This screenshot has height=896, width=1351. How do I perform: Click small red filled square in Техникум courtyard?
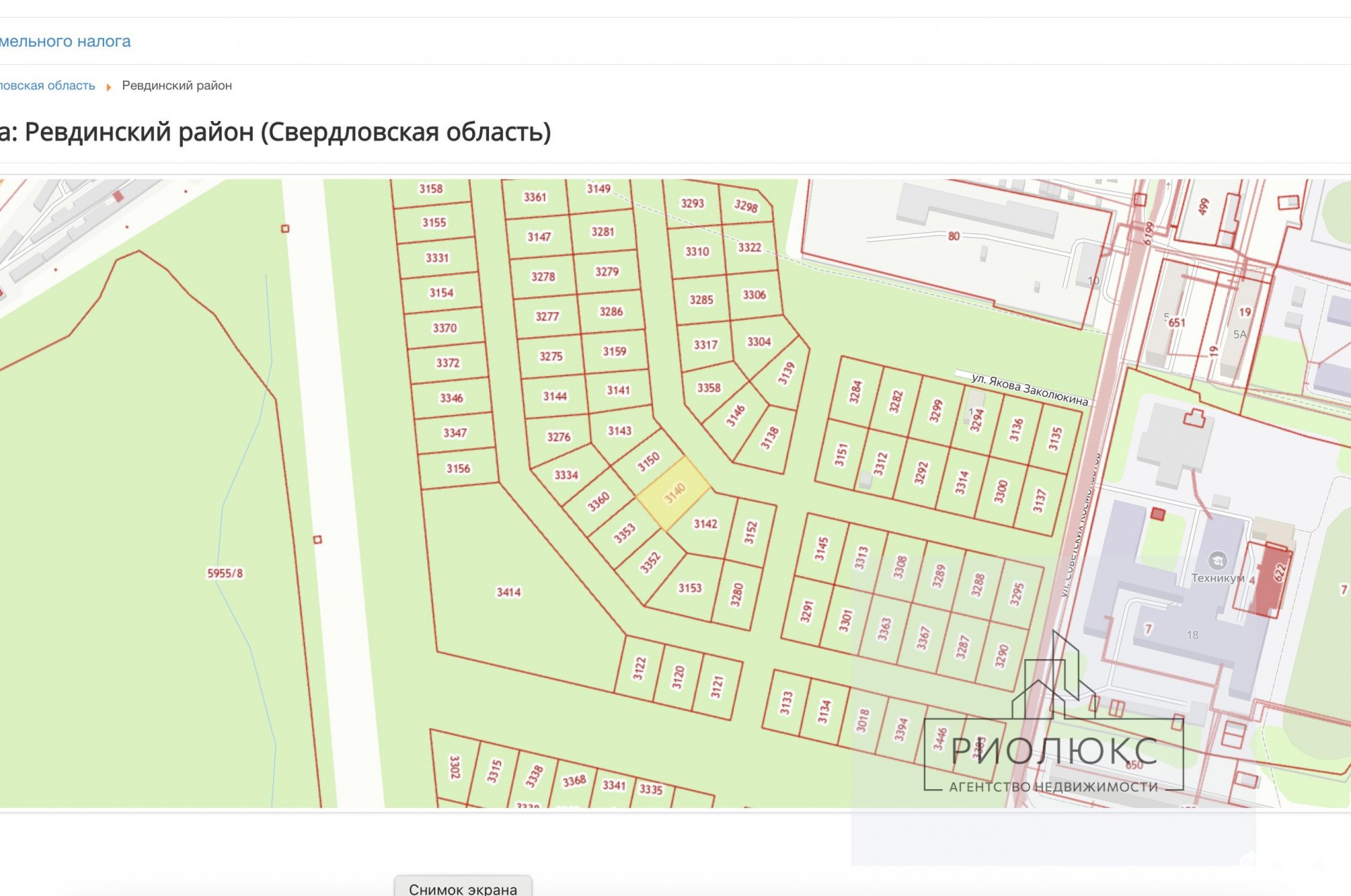(1157, 515)
